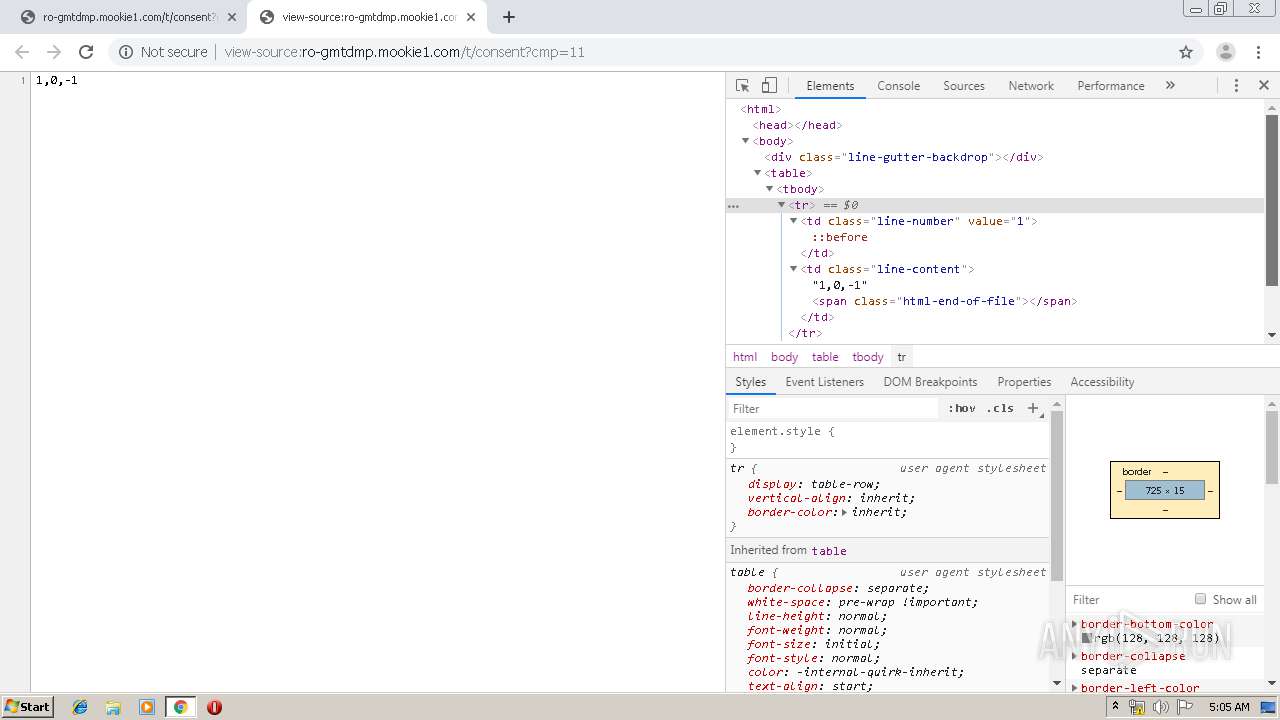
Task: Click the taskbar clock showing 5:05 AM
Action: click(x=1229, y=707)
